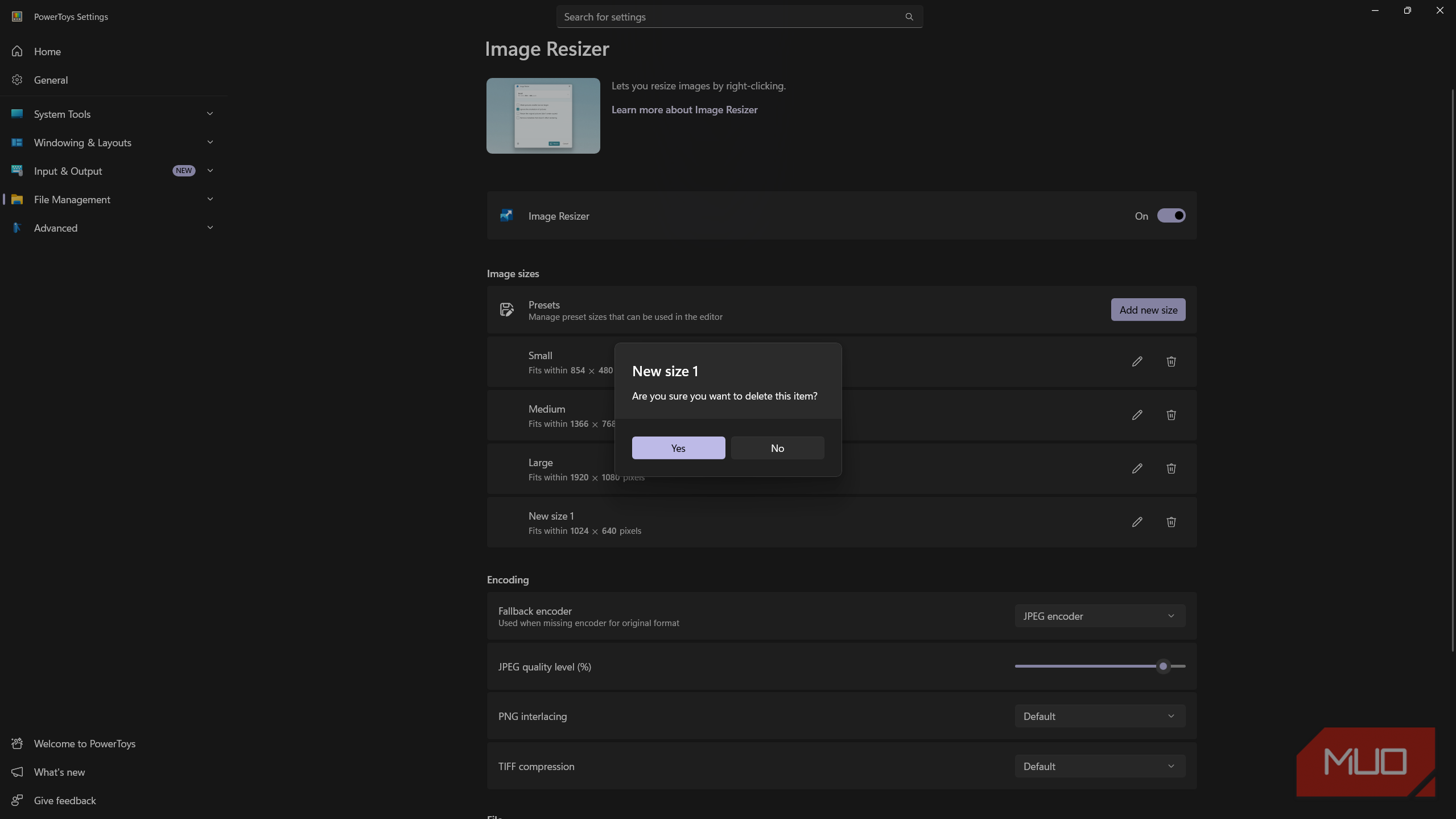Click the Home icon in sidebar
This screenshot has height=819, width=1456.
click(x=17, y=51)
